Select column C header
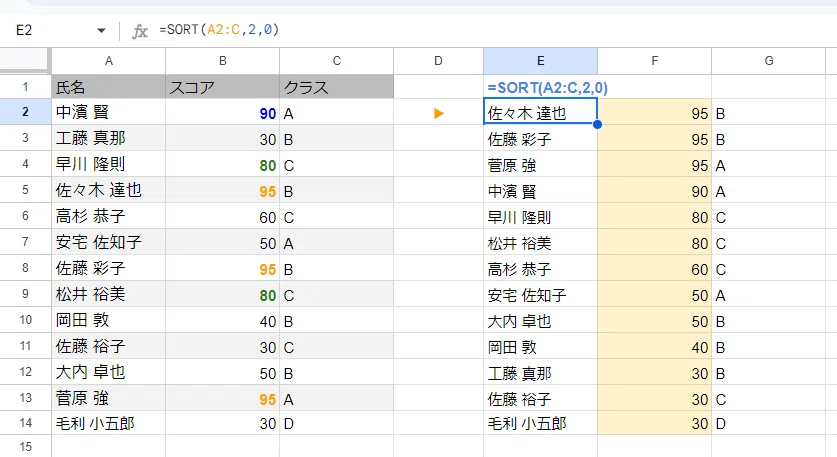This screenshot has height=457, width=837. (x=336, y=61)
